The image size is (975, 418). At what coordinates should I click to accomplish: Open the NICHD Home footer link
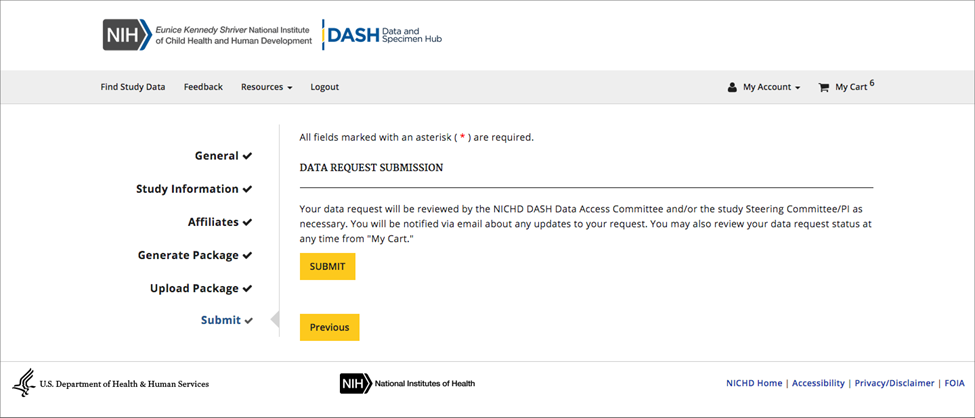coord(754,383)
